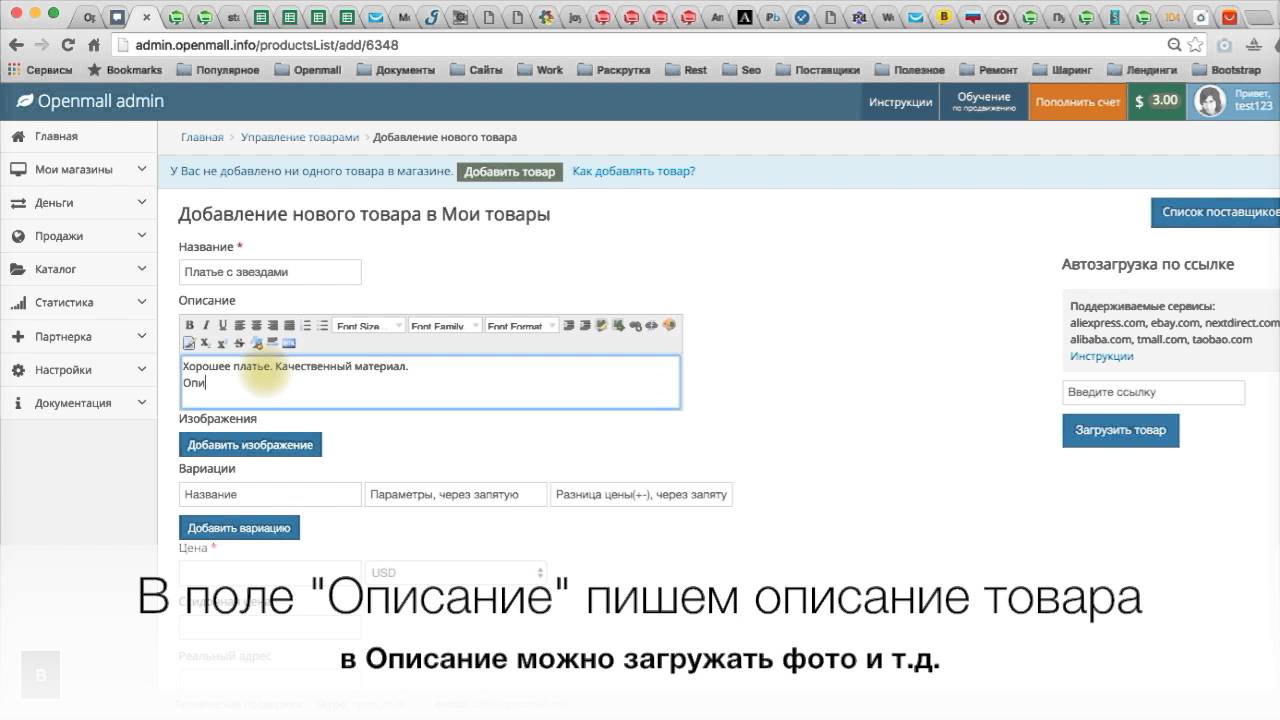Viewport: 1280px width, 720px height.
Task: Indent text in description editor
Action: tap(569, 325)
